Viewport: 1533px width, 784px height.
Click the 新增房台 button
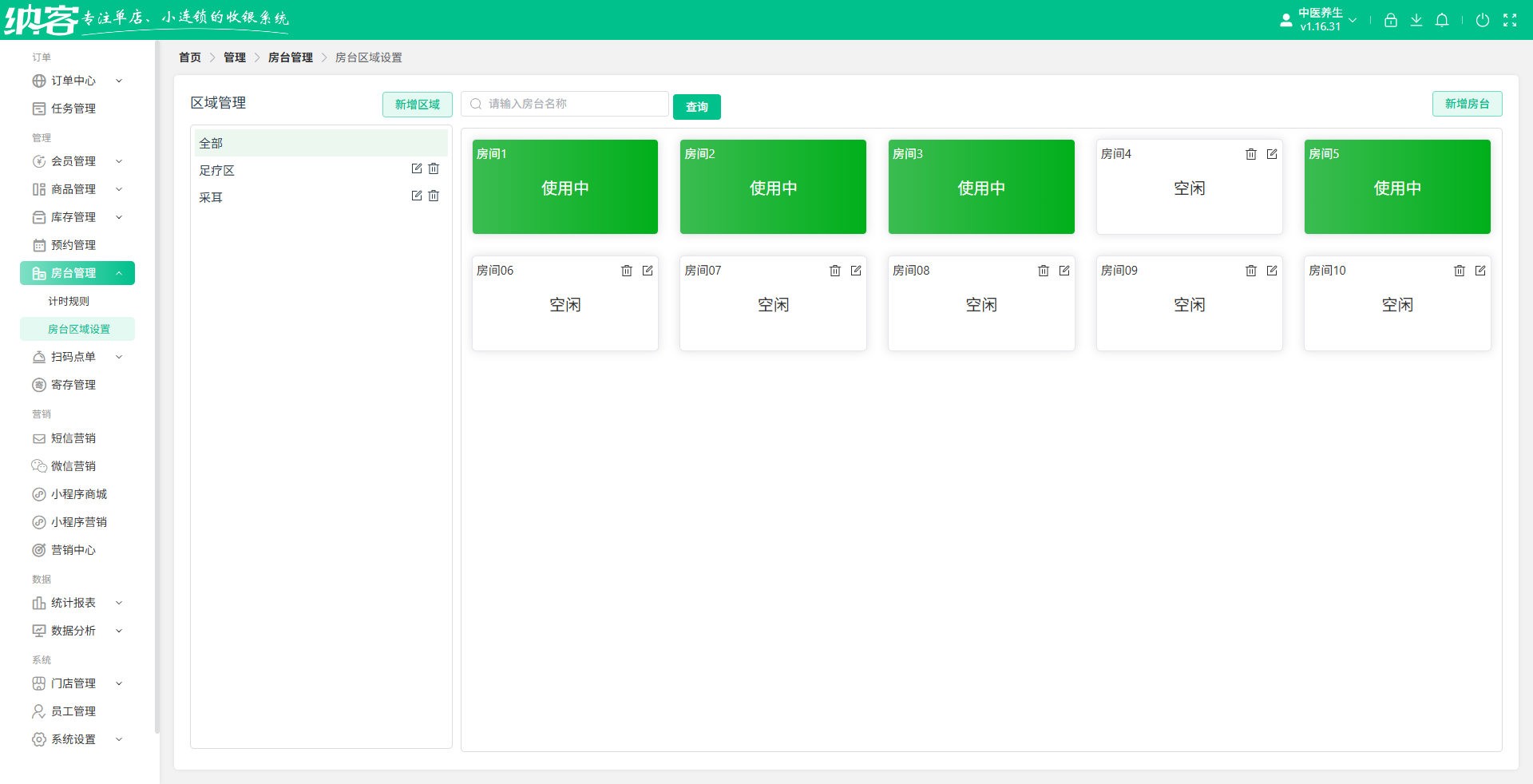tap(1467, 104)
